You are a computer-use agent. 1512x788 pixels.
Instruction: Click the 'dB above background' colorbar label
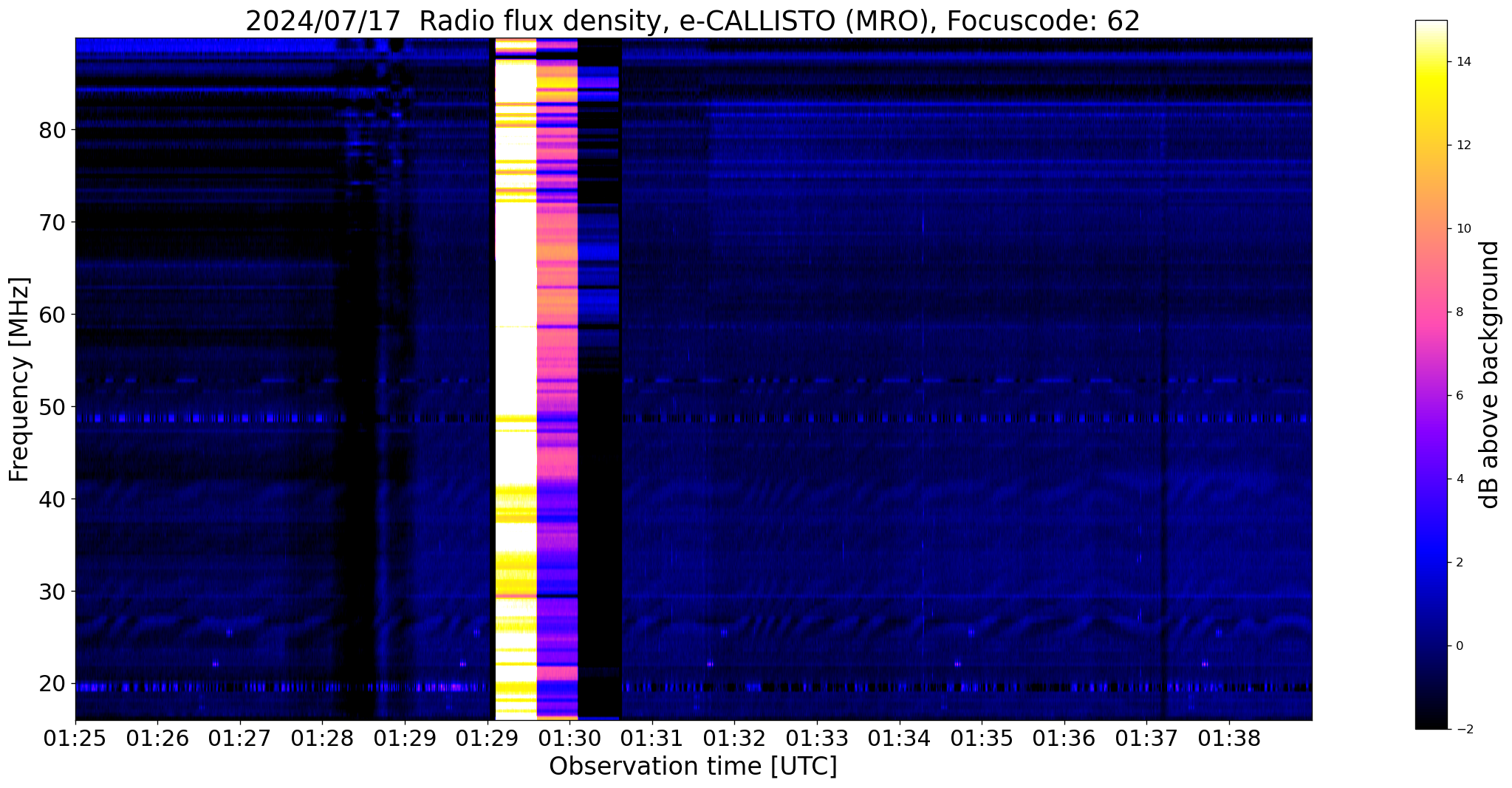[1490, 374]
